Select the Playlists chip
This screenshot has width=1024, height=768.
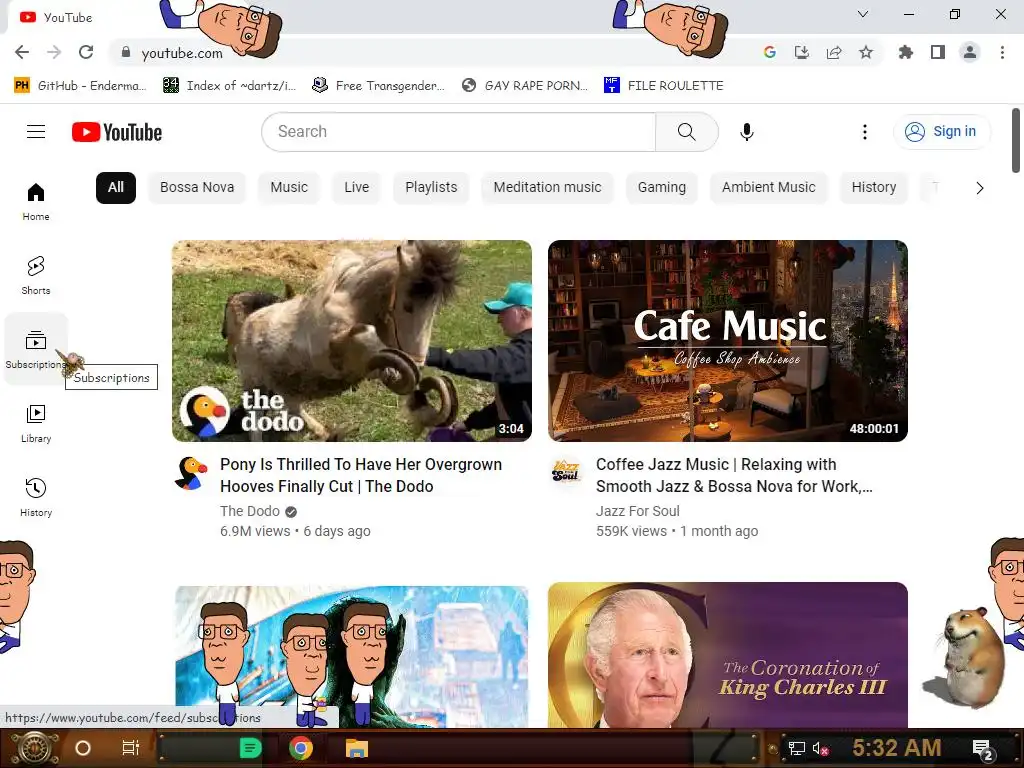tap(431, 187)
